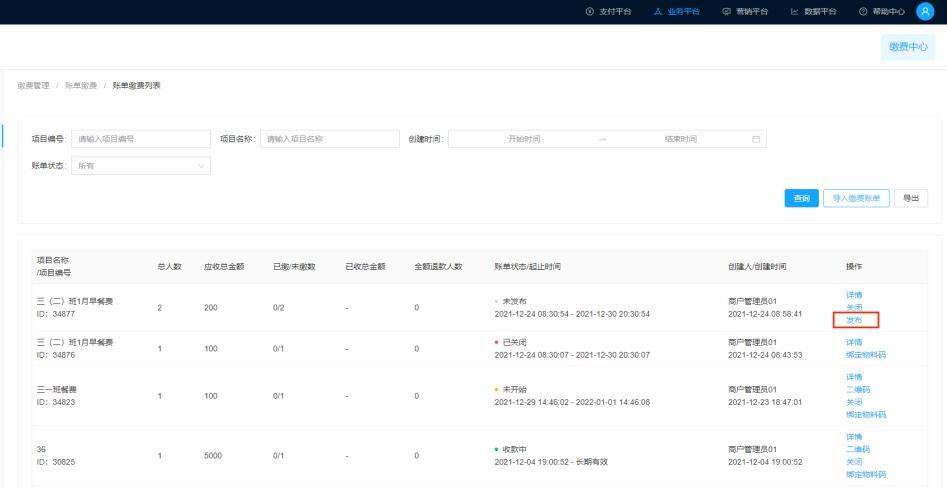Click the 未开始 status text
This screenshot has height=488, width=947.
click(515, 390)
